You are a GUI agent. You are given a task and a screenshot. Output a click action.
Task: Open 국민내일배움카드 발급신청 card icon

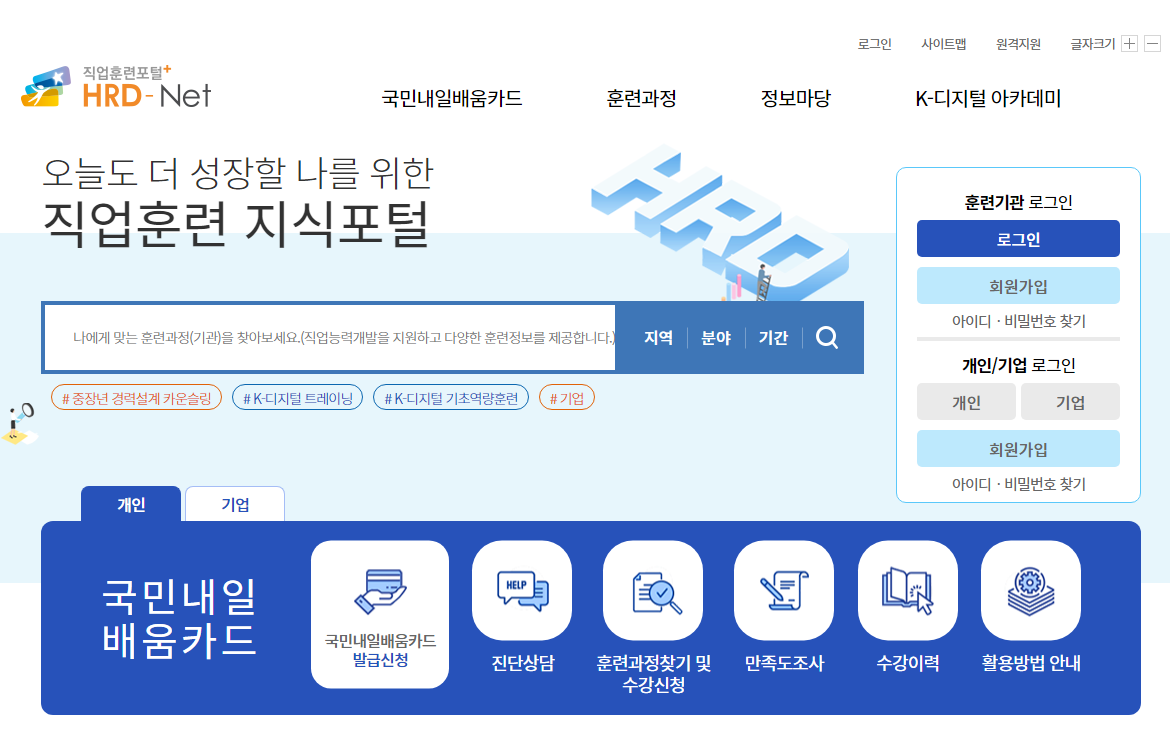380,614
